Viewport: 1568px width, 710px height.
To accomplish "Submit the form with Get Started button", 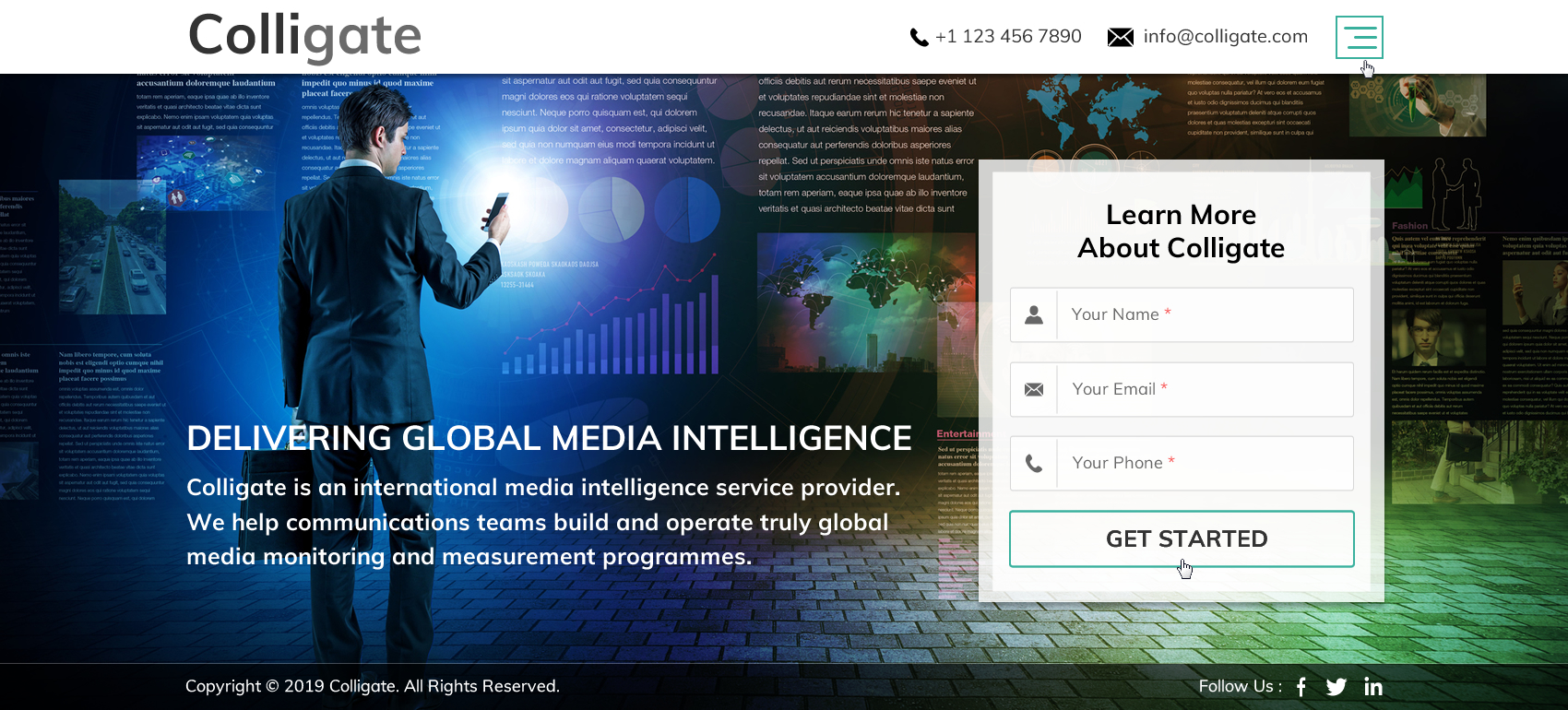I will tap(1182, 538).
